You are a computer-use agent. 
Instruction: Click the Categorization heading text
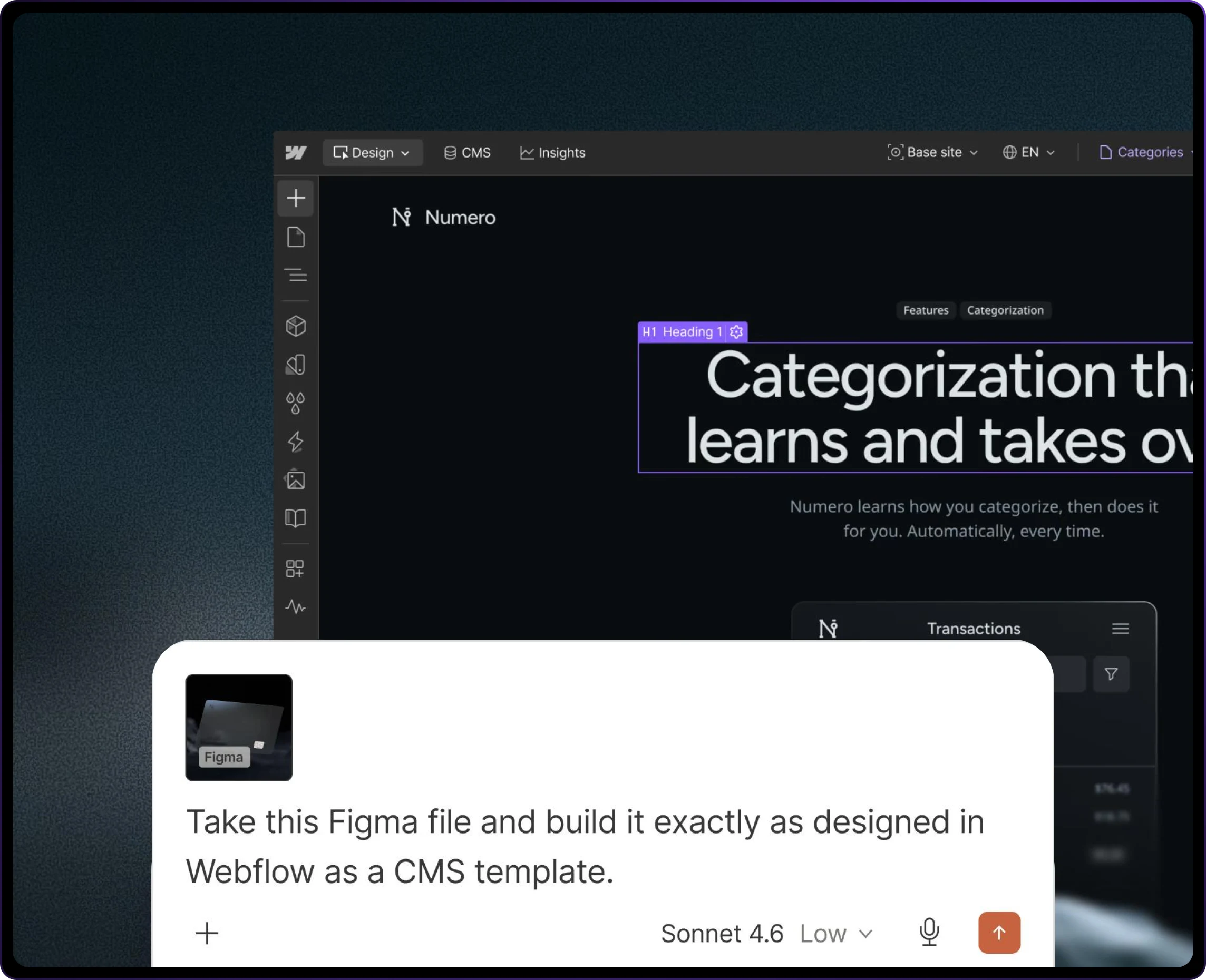click(916, 408)
